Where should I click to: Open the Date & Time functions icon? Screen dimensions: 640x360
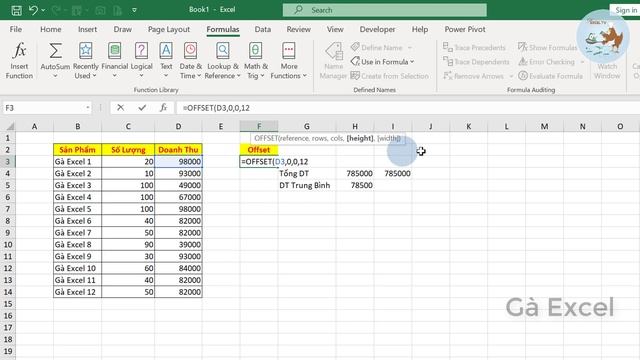tap(191, 51)
